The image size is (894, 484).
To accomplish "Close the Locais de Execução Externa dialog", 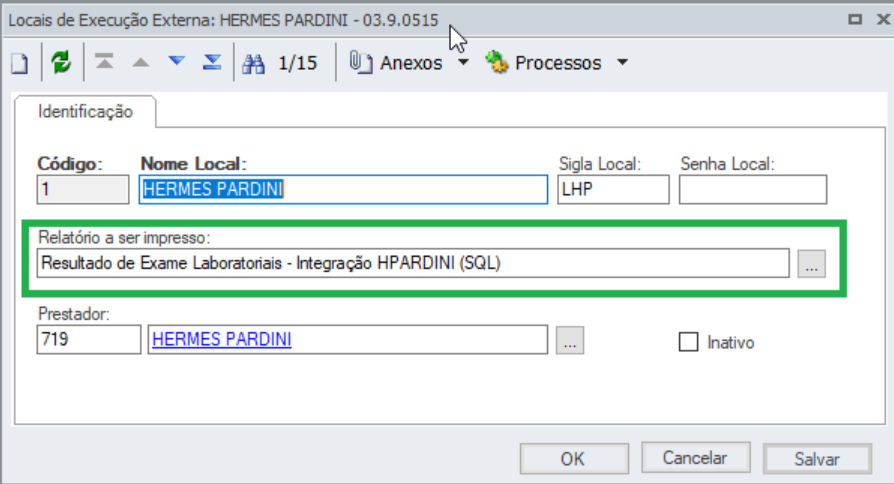I will tap(883, 19).
